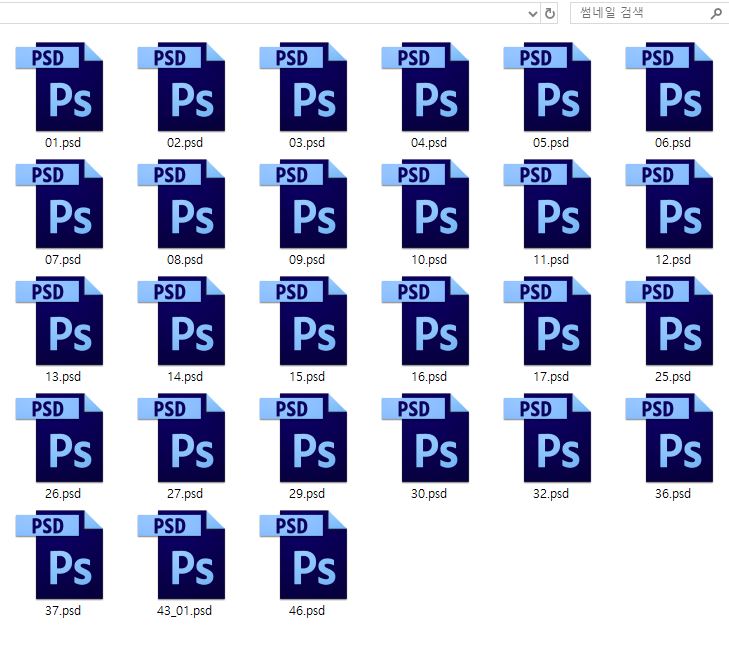
Task: Select the 13.psd file icon
Action: 59,321
